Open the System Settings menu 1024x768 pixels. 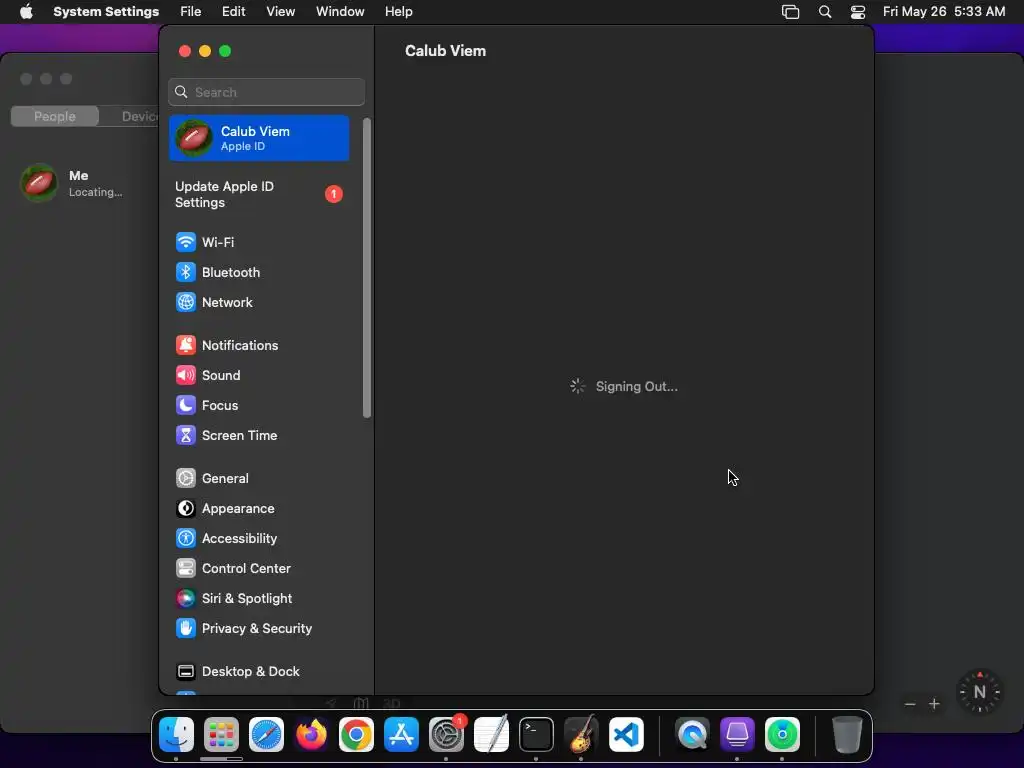click(106, 12)
